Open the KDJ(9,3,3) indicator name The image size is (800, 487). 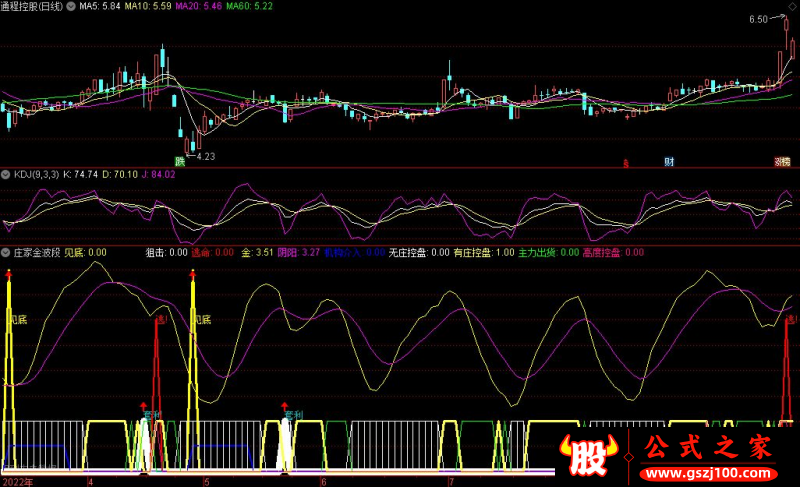(37, 174)
